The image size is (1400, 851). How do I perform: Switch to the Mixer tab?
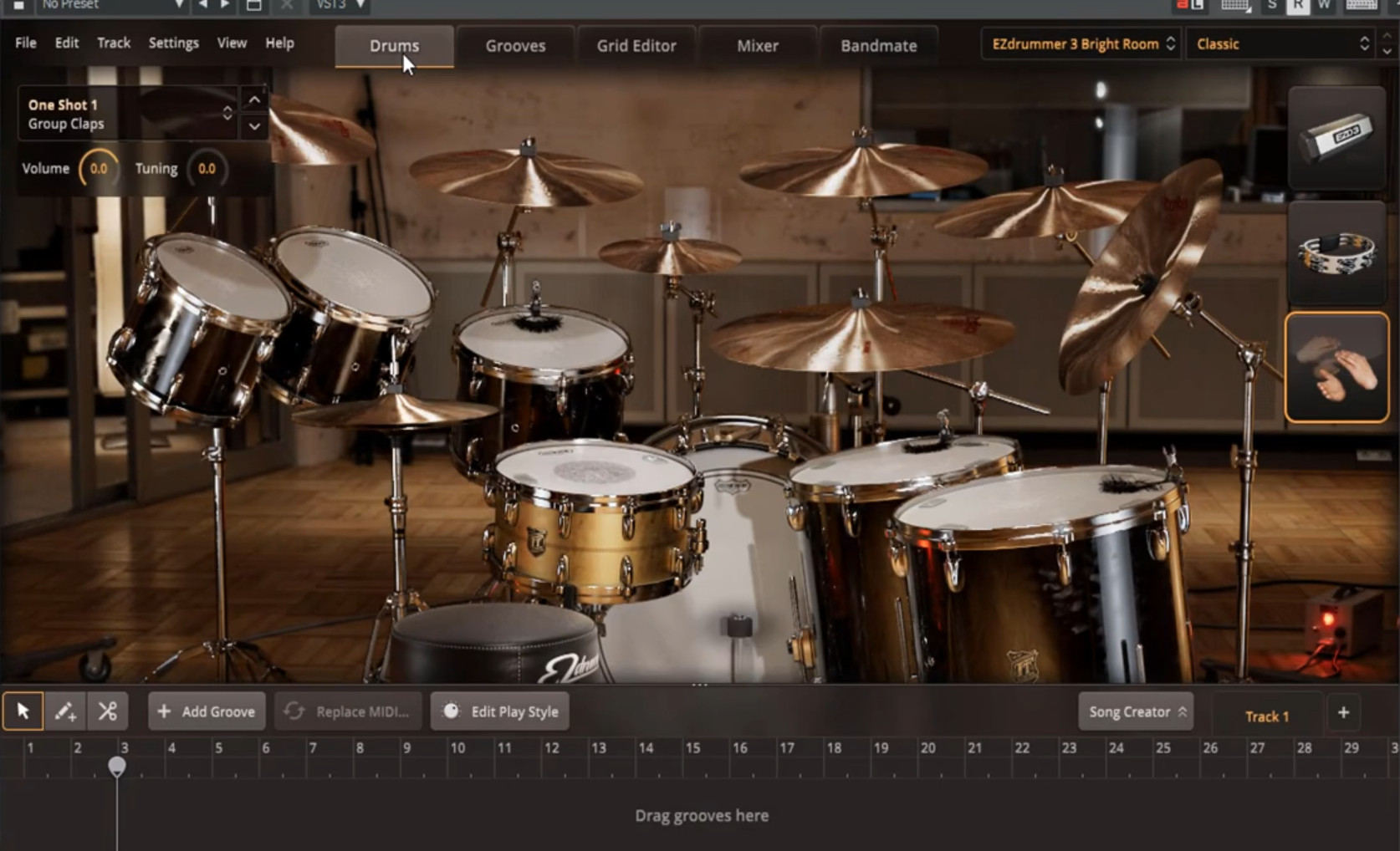(758, 46)
